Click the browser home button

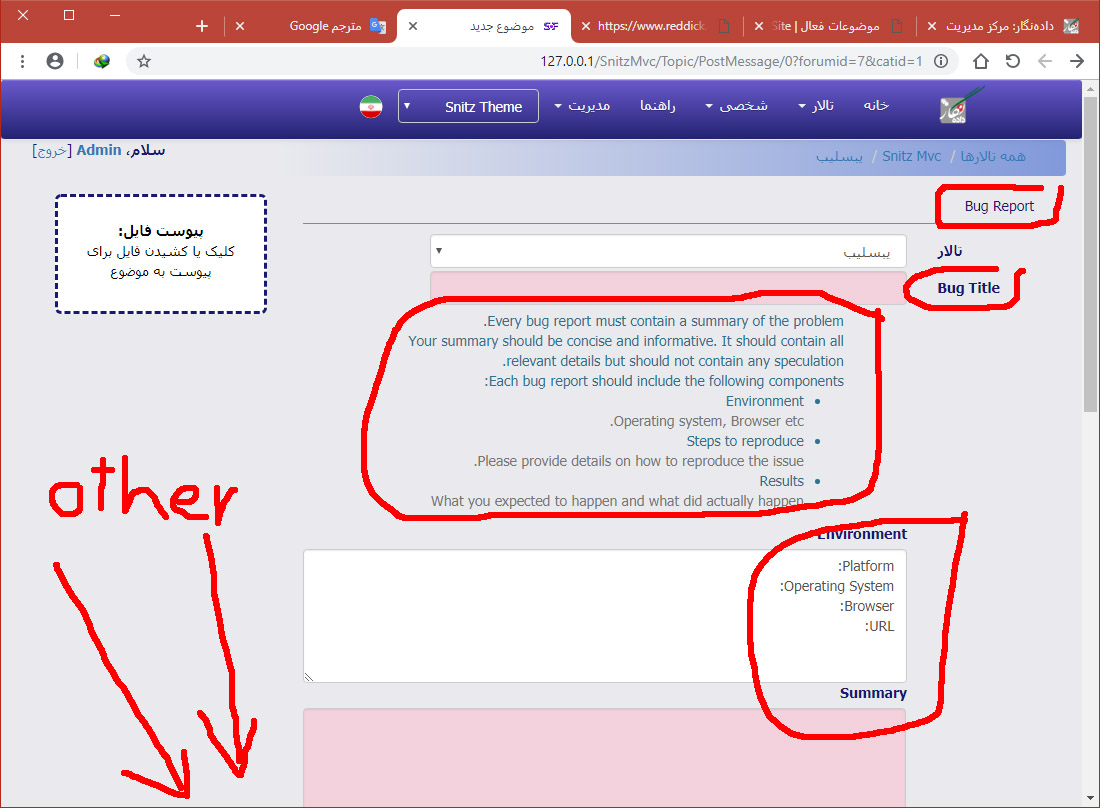point(981,61)
